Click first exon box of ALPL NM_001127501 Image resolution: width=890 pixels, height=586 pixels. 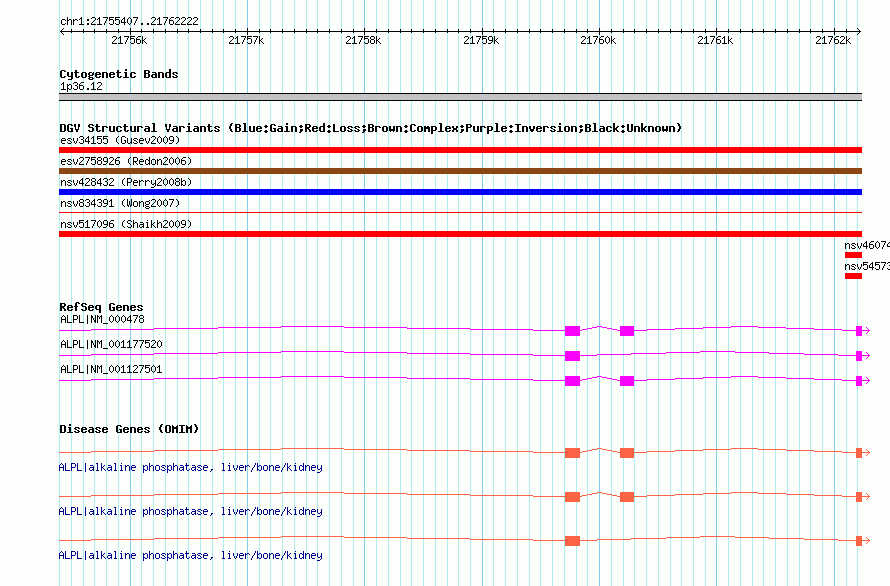[572, 381]
